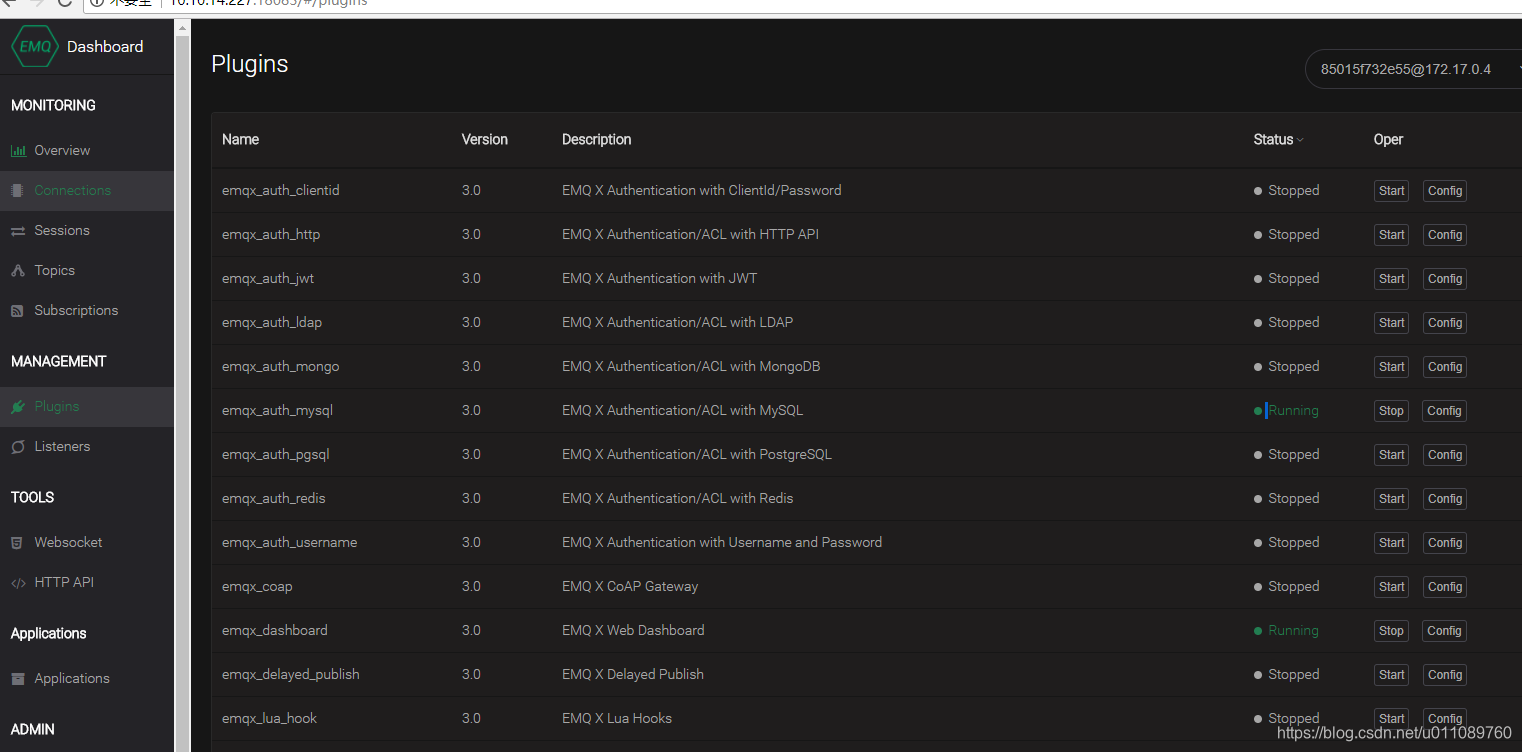Open Config for emqx_auth_username
The width and height of the screenshot is (1522, 752).
pos(1445,543)
